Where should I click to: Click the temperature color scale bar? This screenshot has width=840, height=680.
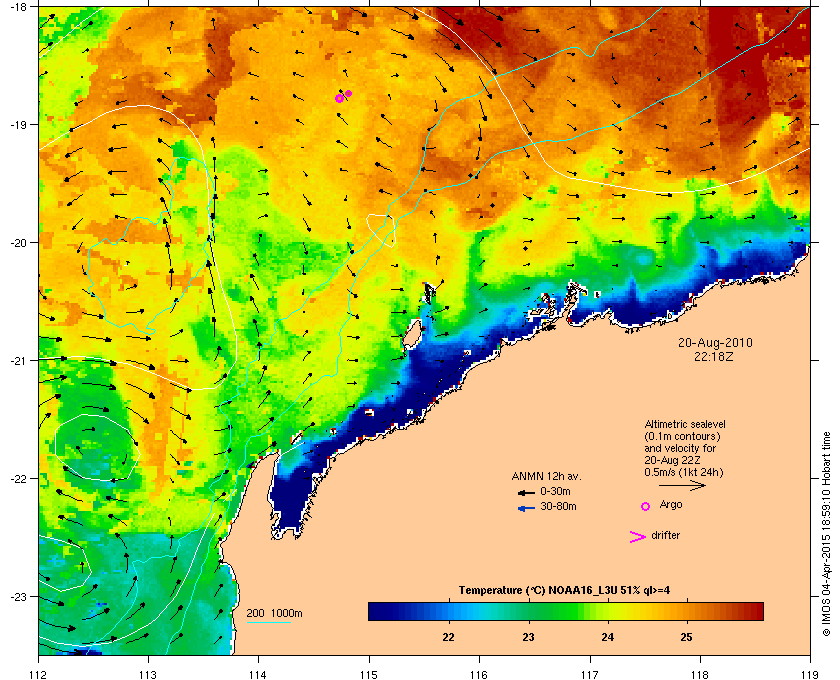point(566,611)
